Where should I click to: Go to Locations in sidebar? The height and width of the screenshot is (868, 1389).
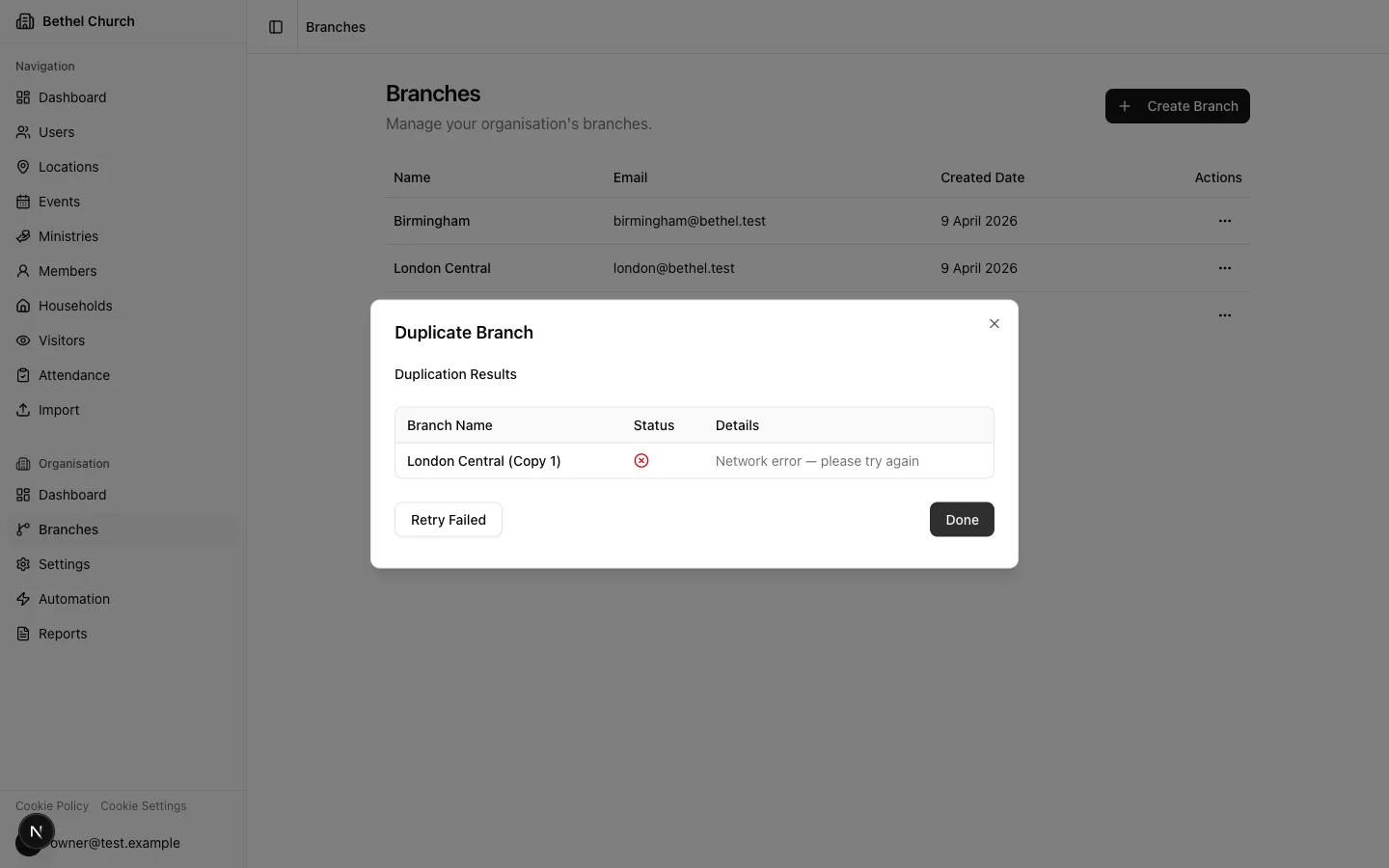click(123, 167)
